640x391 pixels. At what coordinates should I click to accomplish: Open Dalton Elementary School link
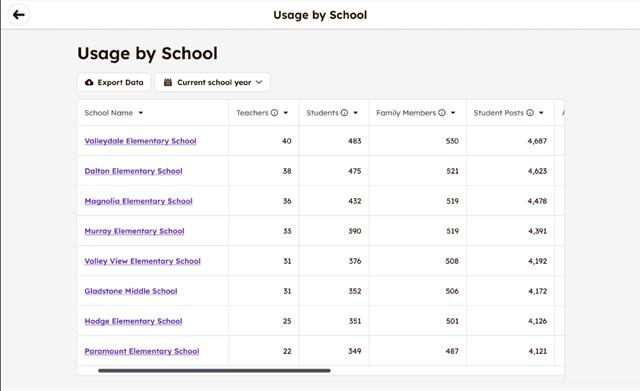pos(133,171)
